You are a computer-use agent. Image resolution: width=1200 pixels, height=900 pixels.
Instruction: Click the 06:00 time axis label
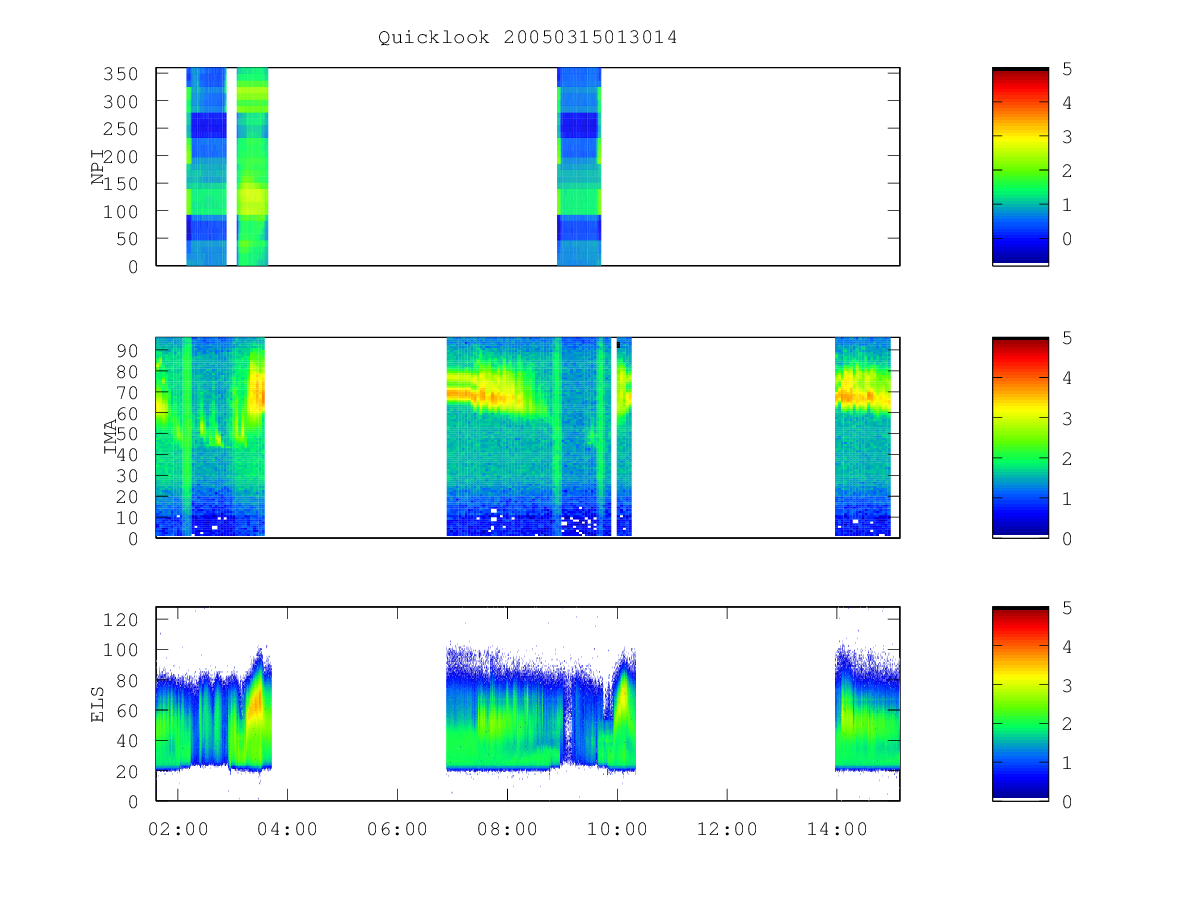tap(398, 828)
